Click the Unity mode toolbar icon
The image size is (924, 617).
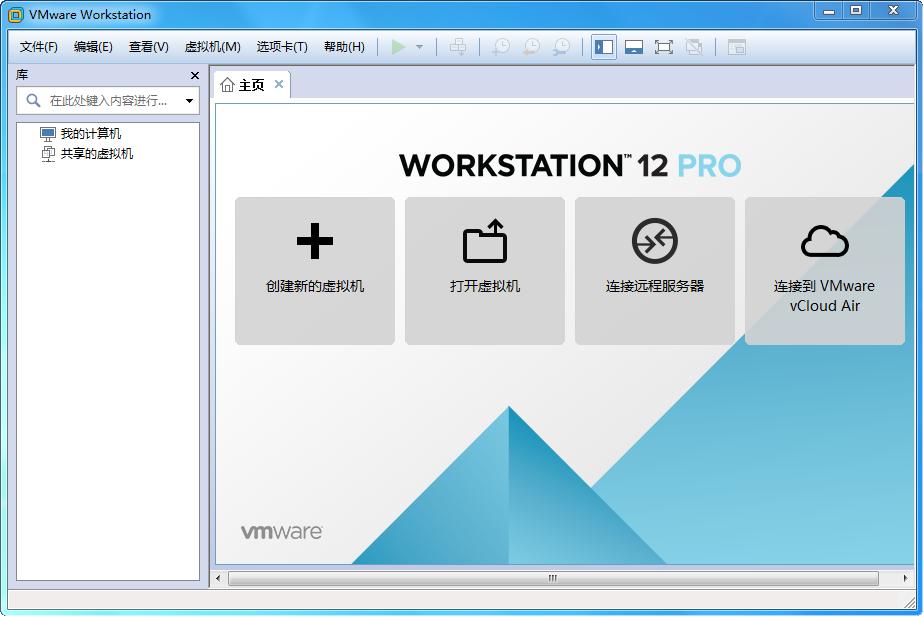pos(694,47)
